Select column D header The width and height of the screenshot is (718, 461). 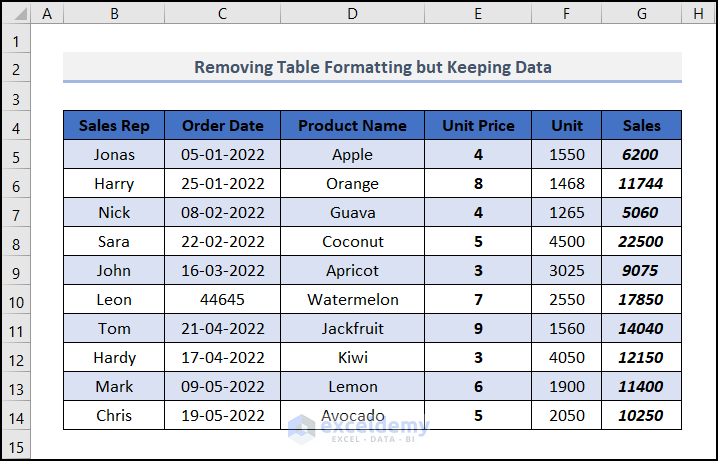[x=352, y=13]
